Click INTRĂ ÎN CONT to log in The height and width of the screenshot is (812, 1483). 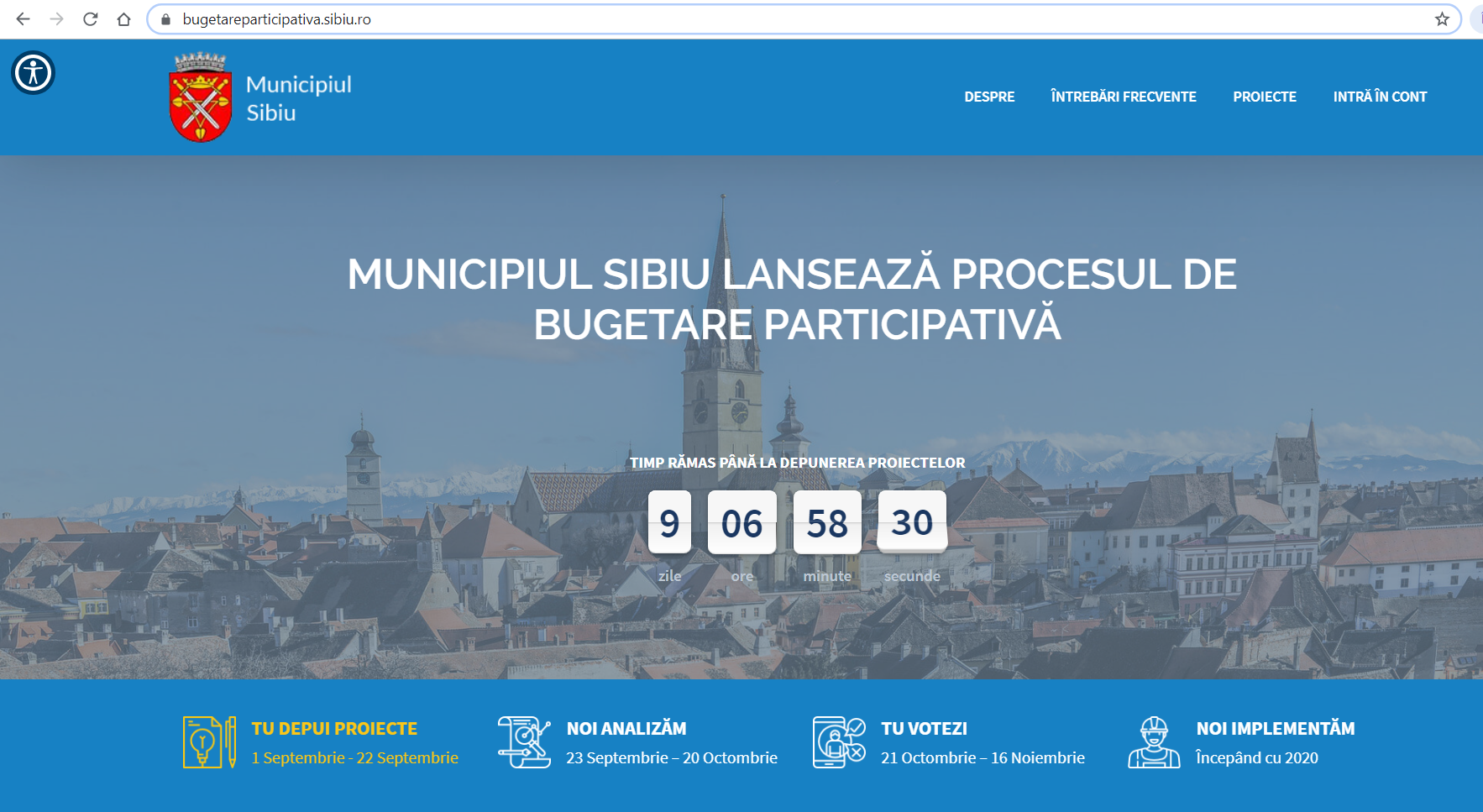(x=1380, y=97)
